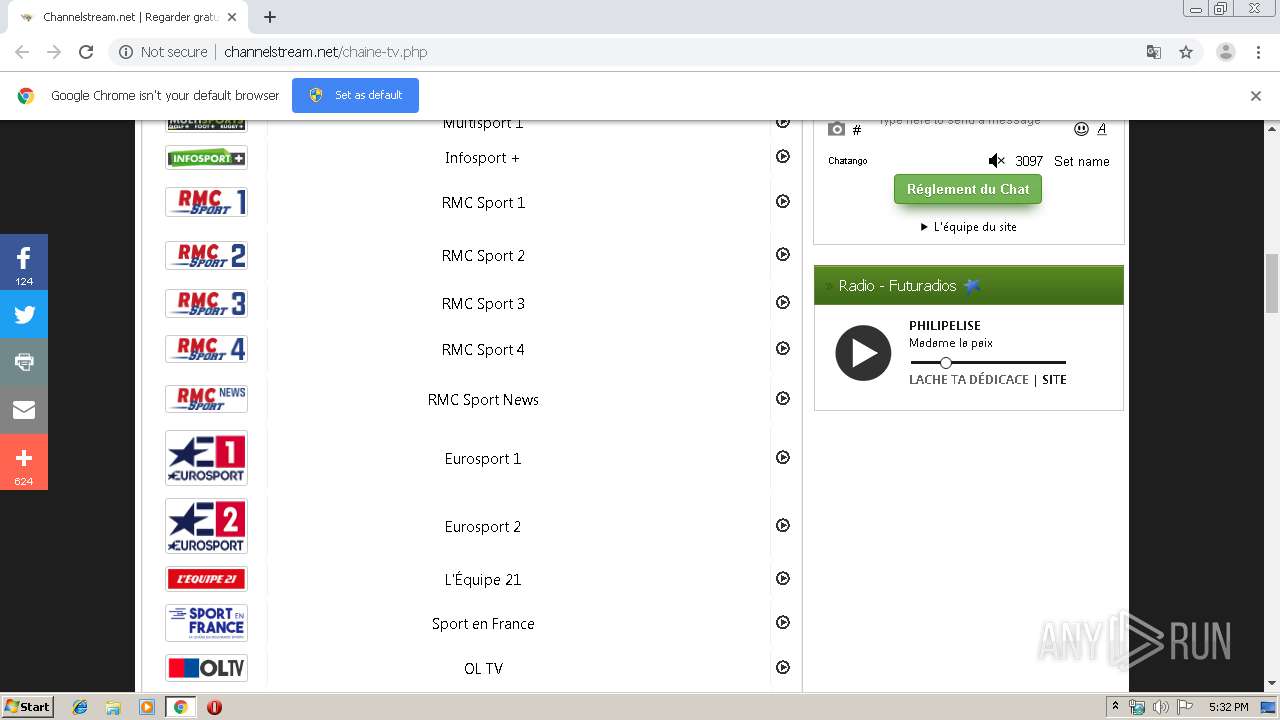The width and height of the screenshot is (1280, 720).
Task: Open Opera browser from taskbar
Action: [214, 707]
